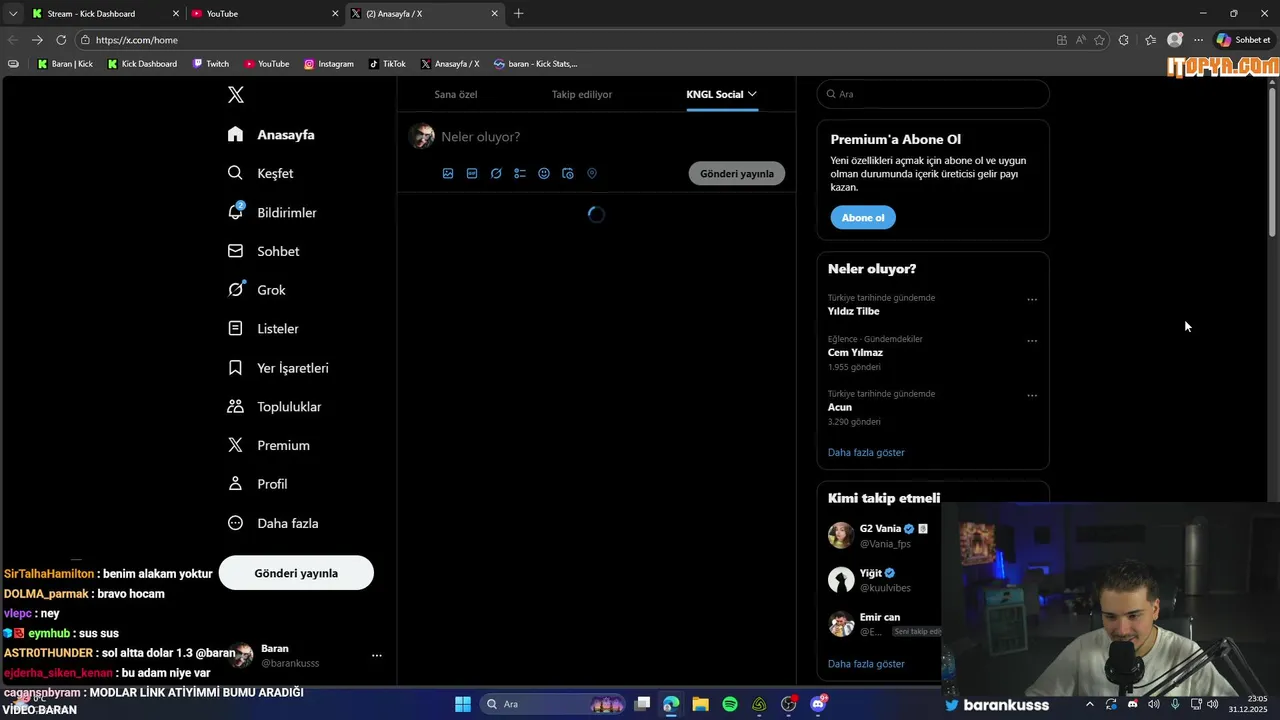Click Daha fazla göster under follow suggestions
The width and height of the screenshot is (1280, 720).
click(866, 663)
